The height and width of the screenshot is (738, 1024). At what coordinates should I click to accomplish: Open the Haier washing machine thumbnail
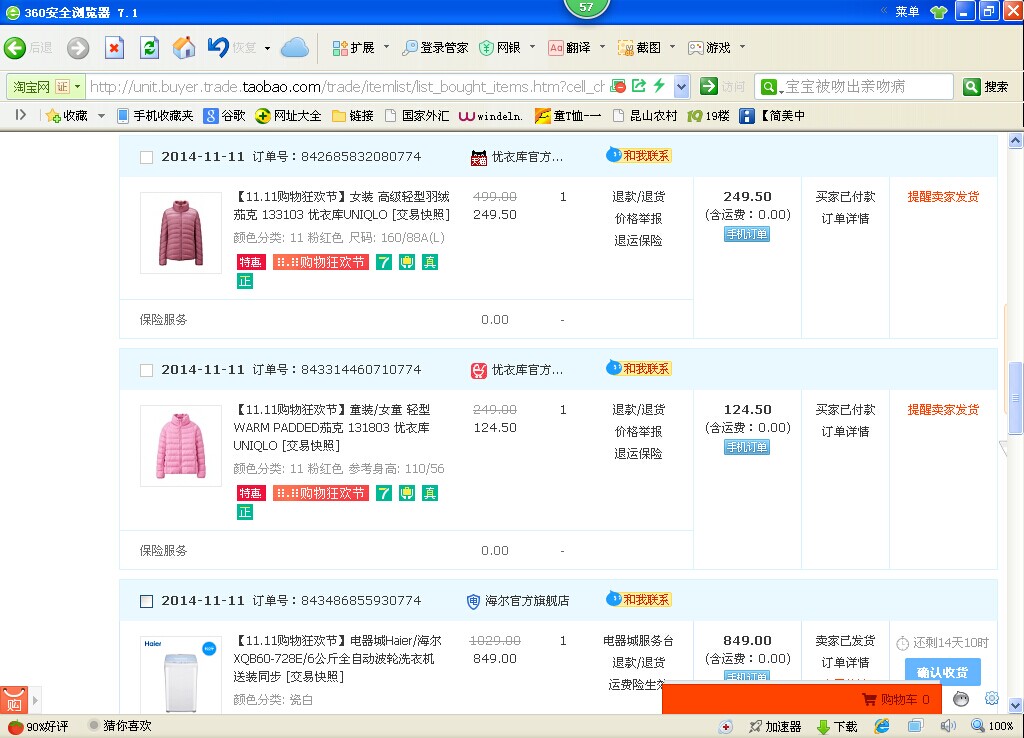tap(181, 675)
